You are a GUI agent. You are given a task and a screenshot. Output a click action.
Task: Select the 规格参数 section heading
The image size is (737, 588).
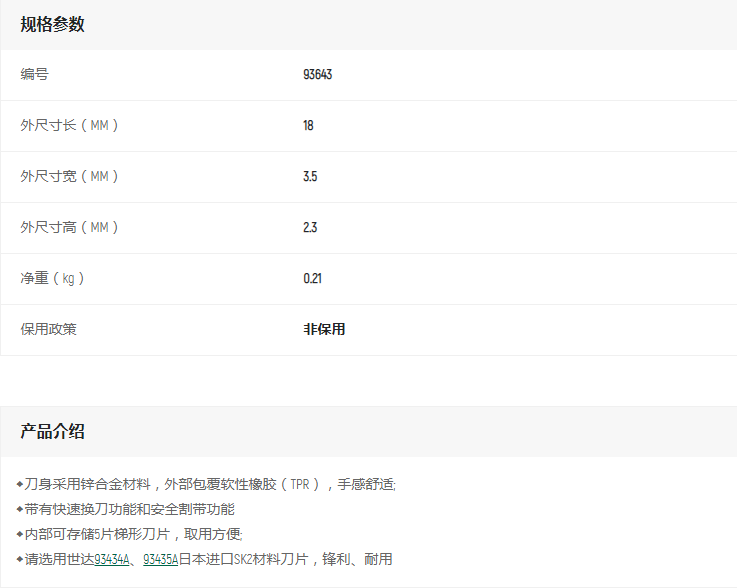click(x=53, y=24)
